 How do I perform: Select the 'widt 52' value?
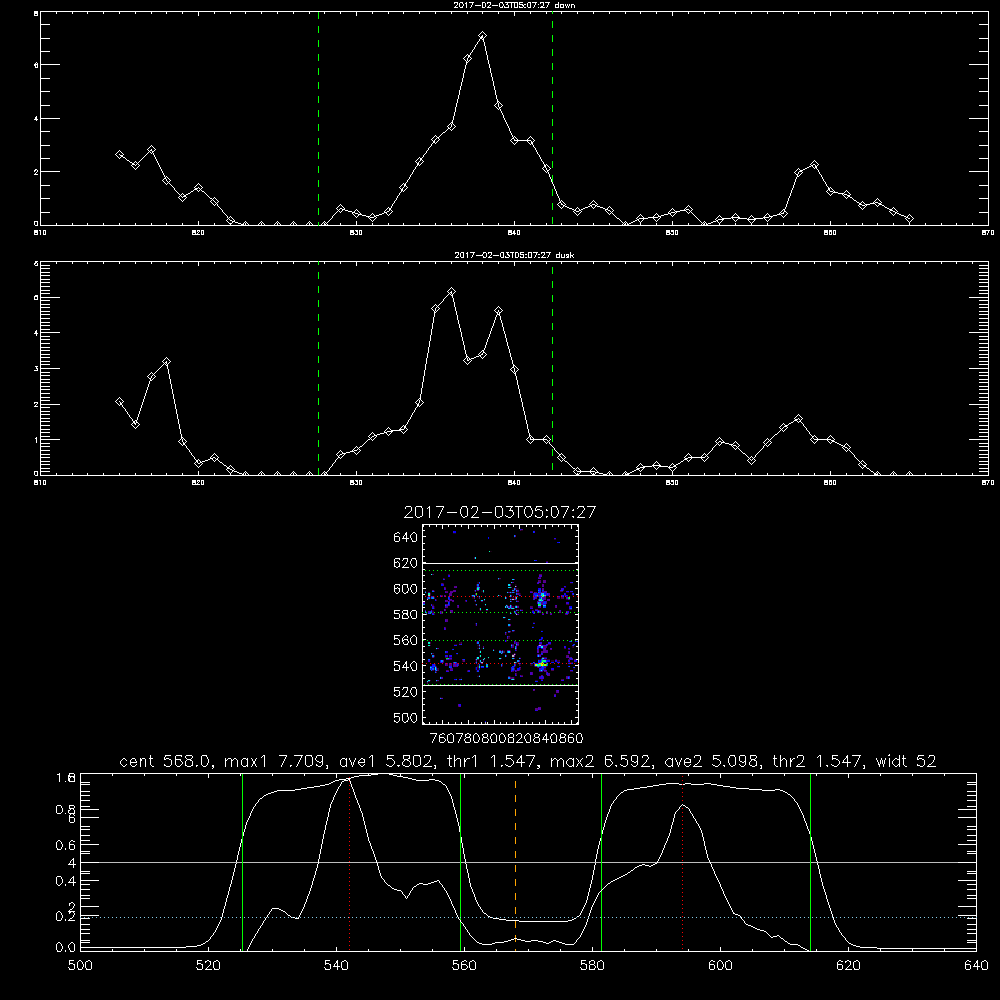pos(906,761)
